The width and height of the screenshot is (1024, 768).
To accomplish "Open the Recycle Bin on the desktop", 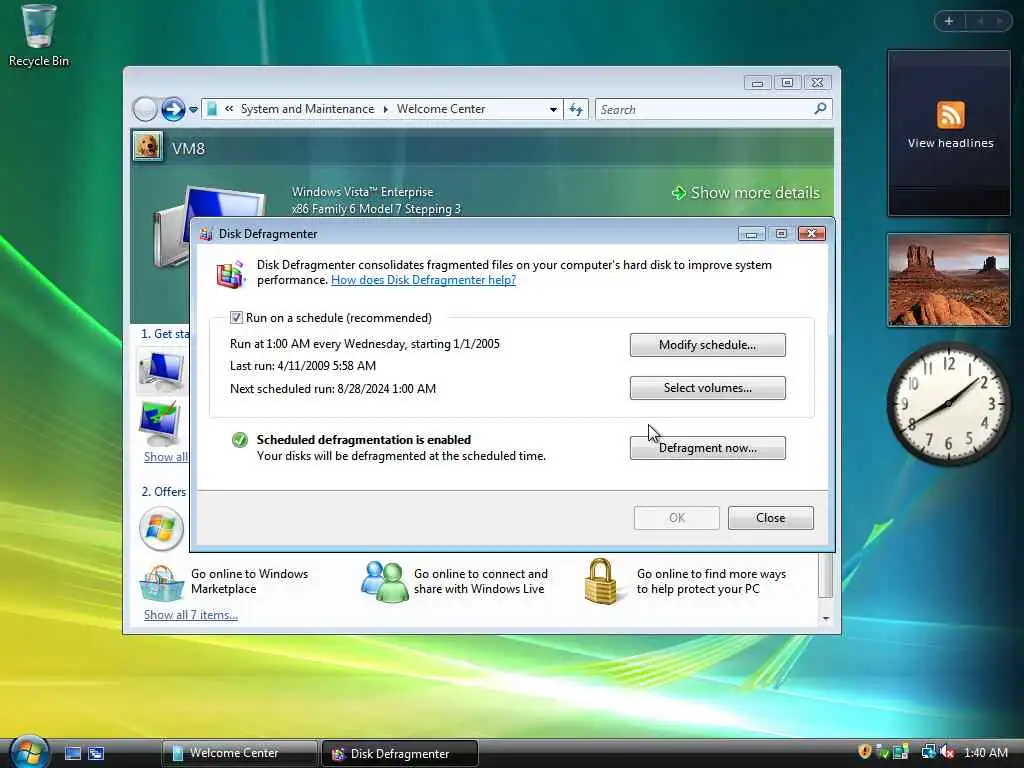I will coord(38,36).
